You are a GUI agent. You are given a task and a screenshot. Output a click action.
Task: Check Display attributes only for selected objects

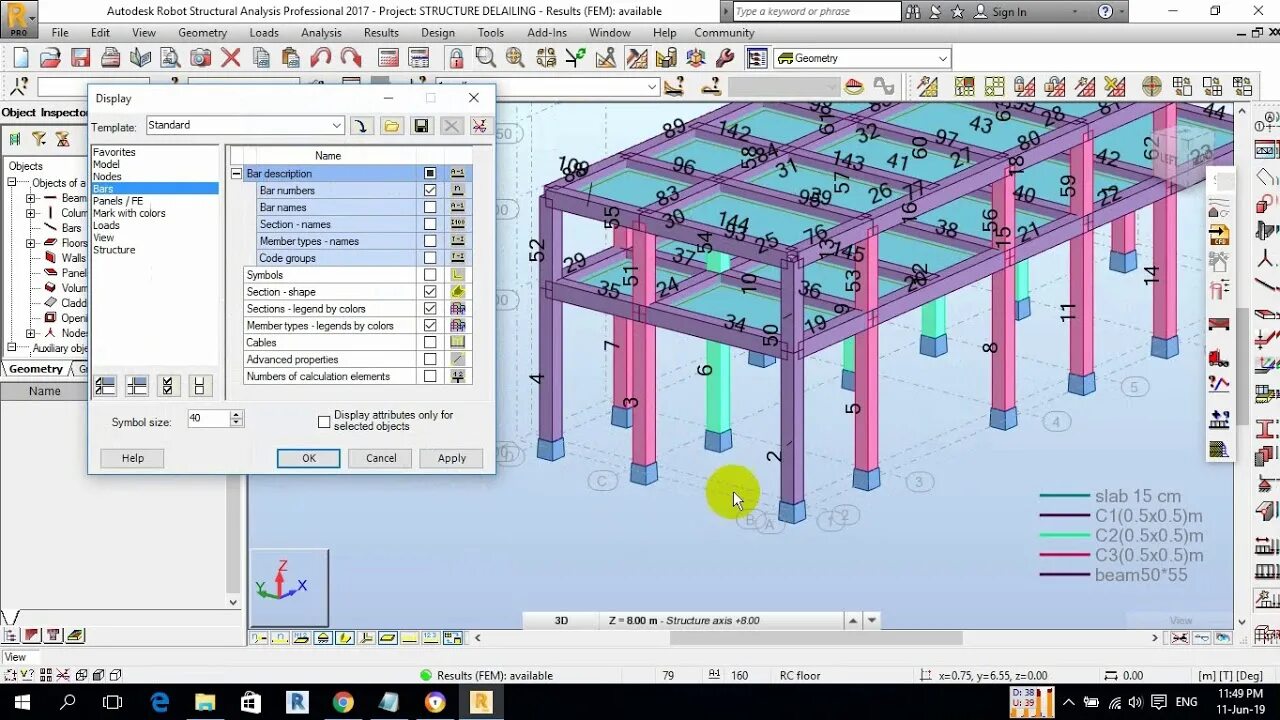[324, 422]
